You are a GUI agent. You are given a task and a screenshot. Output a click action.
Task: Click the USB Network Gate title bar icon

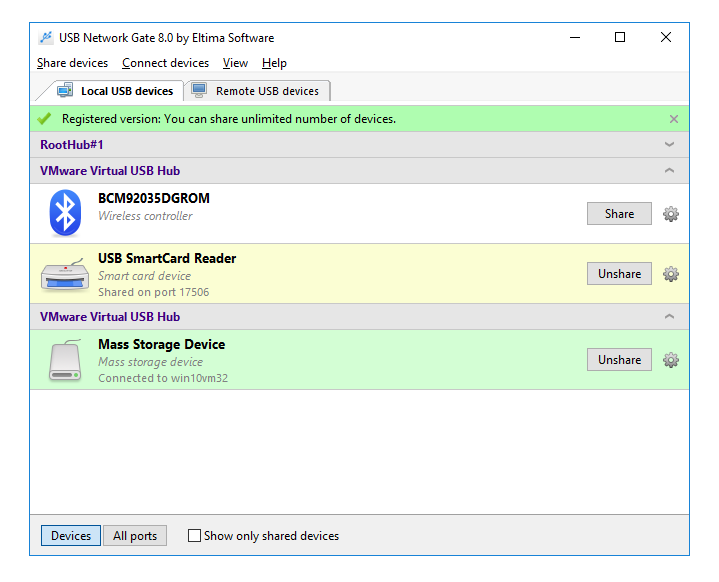coord(45,37)
